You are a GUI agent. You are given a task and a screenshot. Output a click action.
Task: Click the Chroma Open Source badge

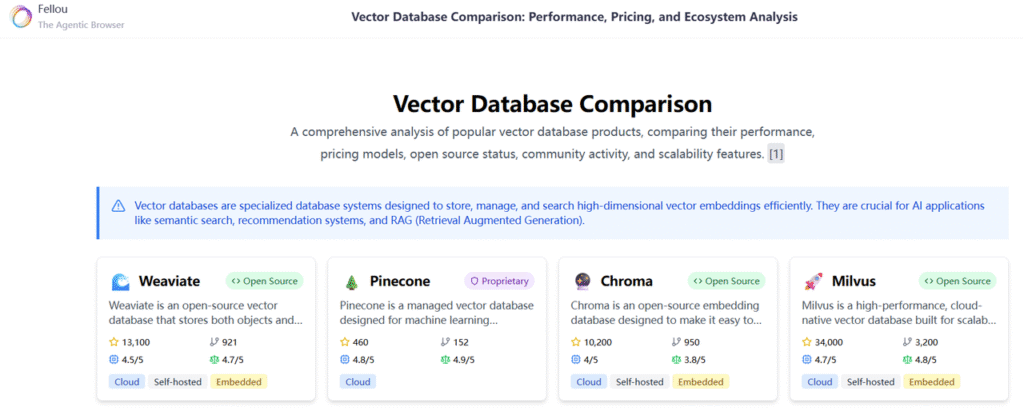[726, 281]
